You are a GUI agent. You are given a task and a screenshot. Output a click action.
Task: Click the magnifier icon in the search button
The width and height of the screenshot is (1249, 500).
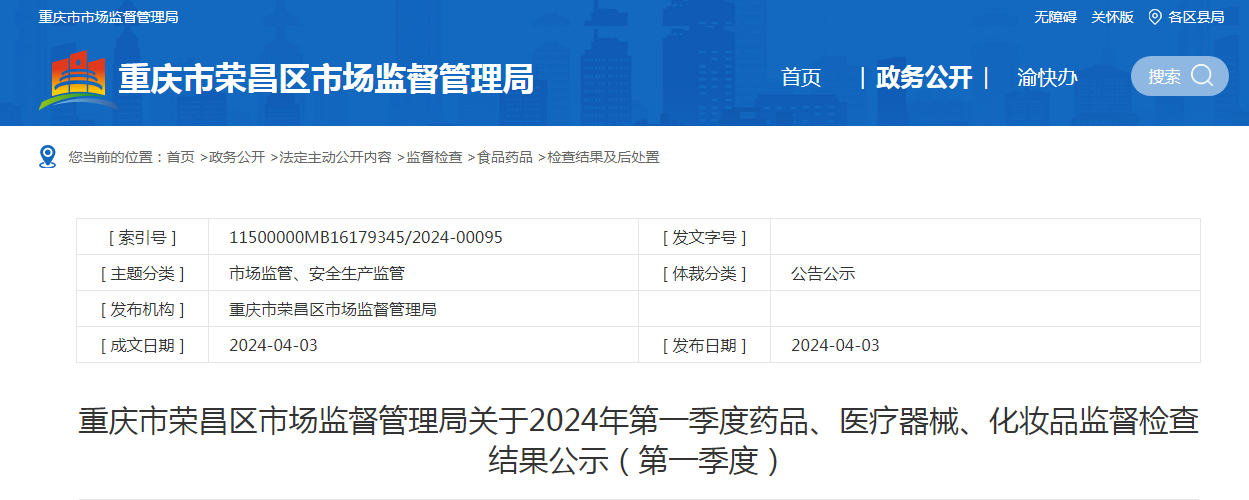[x=1202, y=76]
